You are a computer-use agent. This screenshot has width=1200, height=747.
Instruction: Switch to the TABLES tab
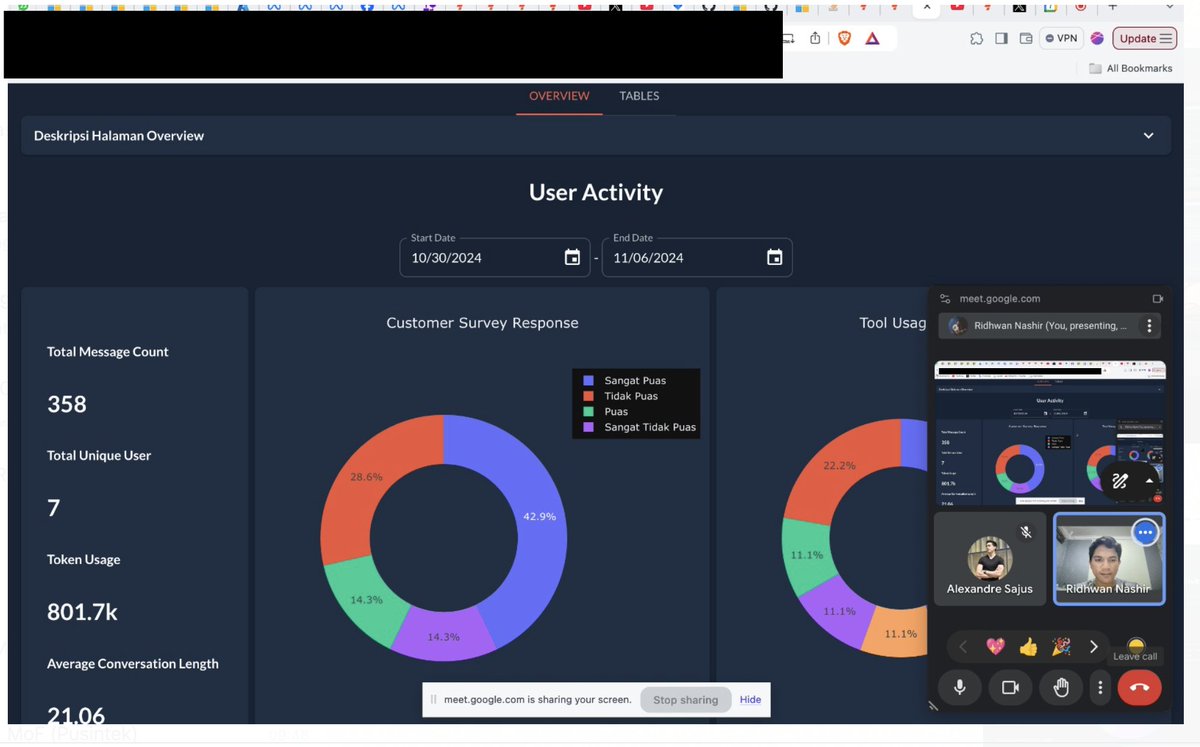pyautogui.click(x=639, y=96)
